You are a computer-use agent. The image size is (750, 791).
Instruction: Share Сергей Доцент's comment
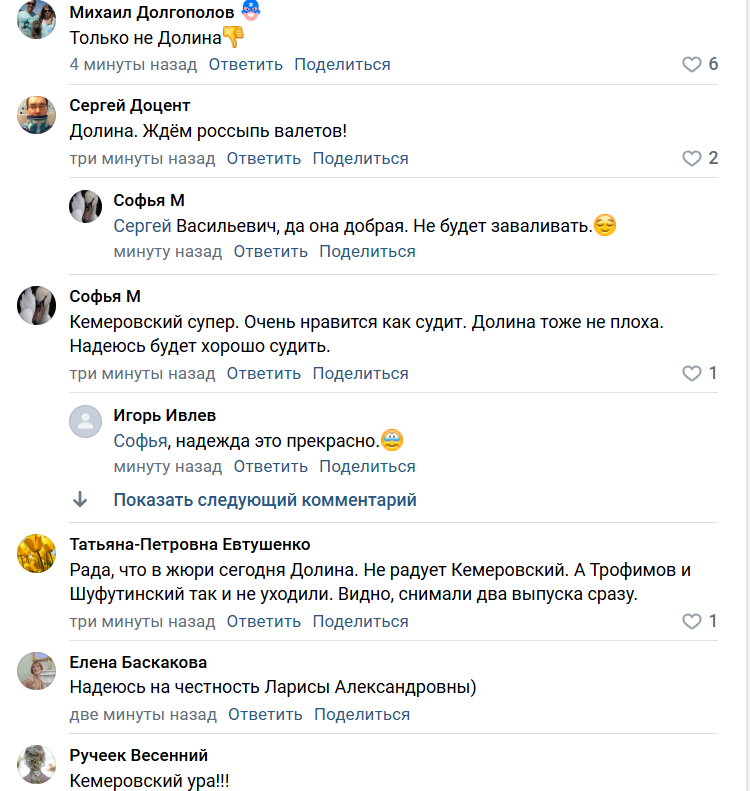(x=360, y=158)
